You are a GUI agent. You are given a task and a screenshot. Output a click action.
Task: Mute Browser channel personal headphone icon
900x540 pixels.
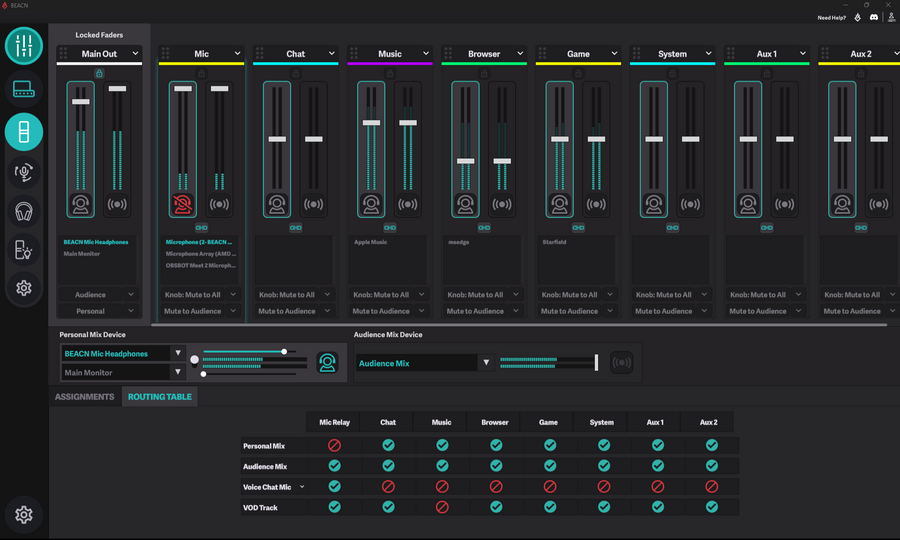(x=465, y=204)
